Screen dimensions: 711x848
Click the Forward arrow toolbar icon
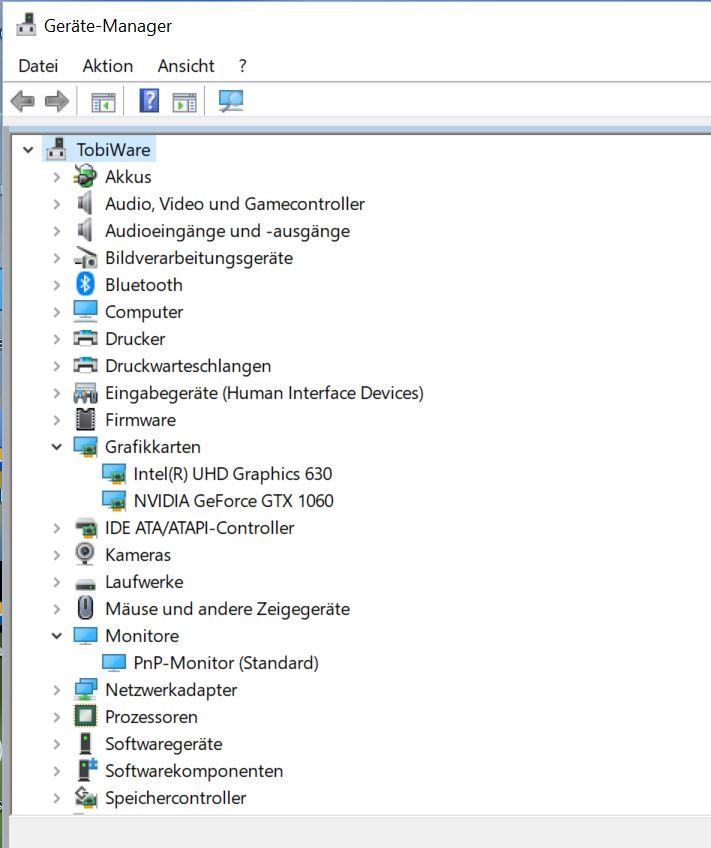pos(57,101)
